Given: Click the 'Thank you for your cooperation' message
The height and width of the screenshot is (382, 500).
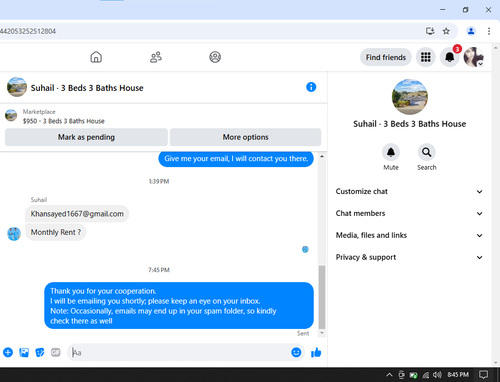Looking at the screenshot, I should 179,306.
